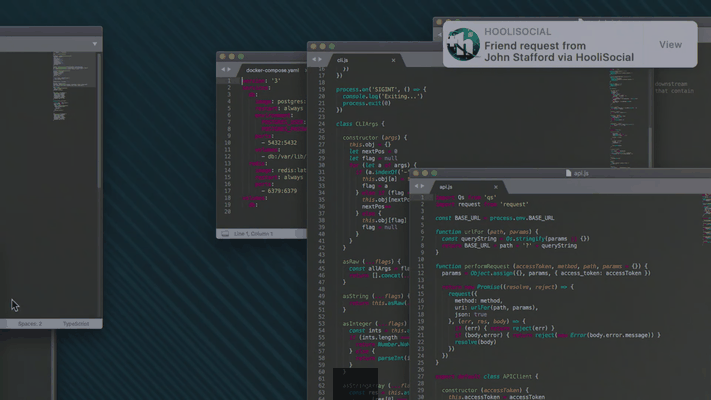Click 'function urlFor (path, params)' line
The image size is (711, 400).
(x=487, y=232)
